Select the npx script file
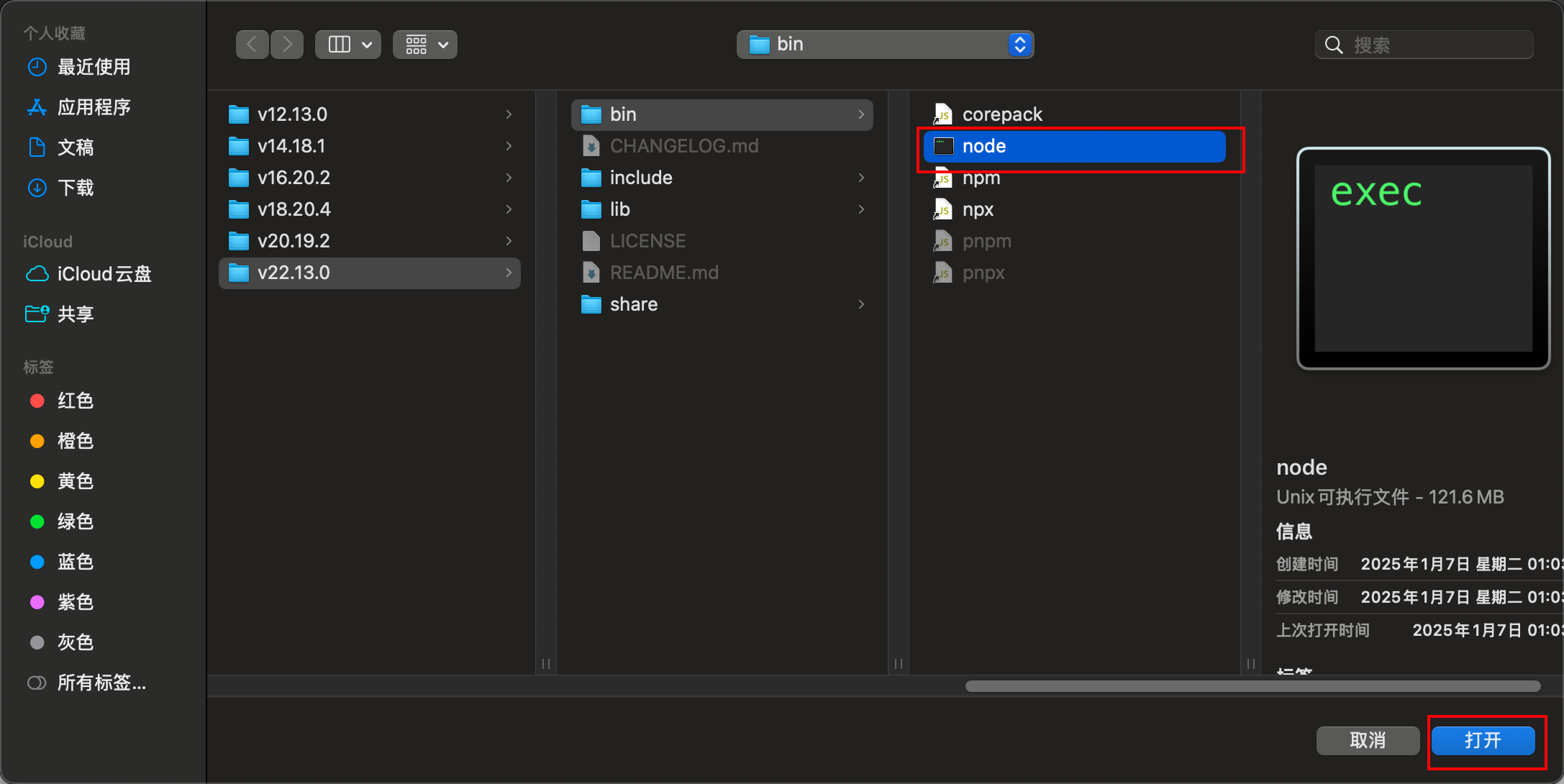 pos(978,209)
